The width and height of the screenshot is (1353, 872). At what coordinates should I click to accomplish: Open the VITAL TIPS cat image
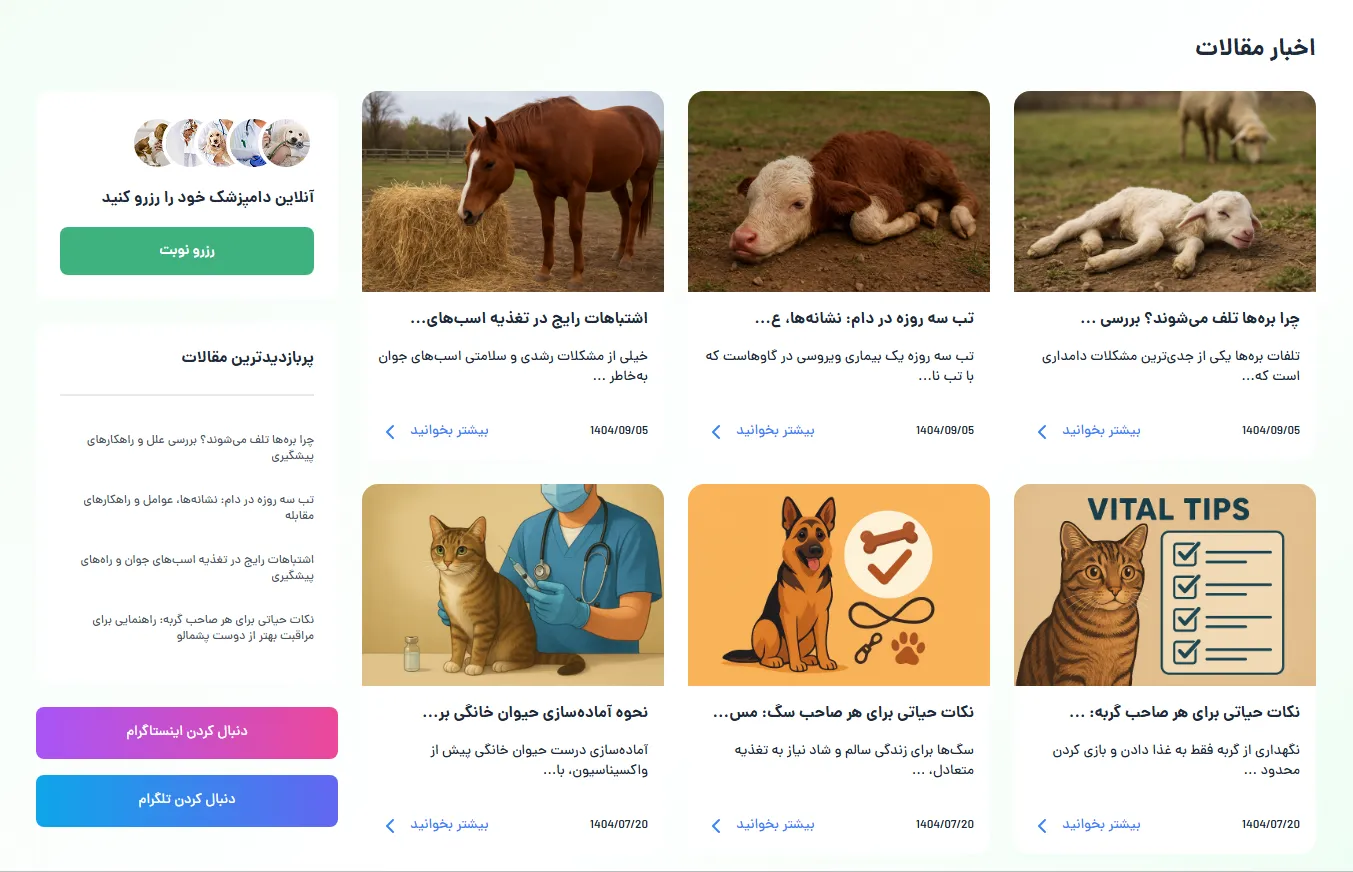click(x=1165, y=585)
